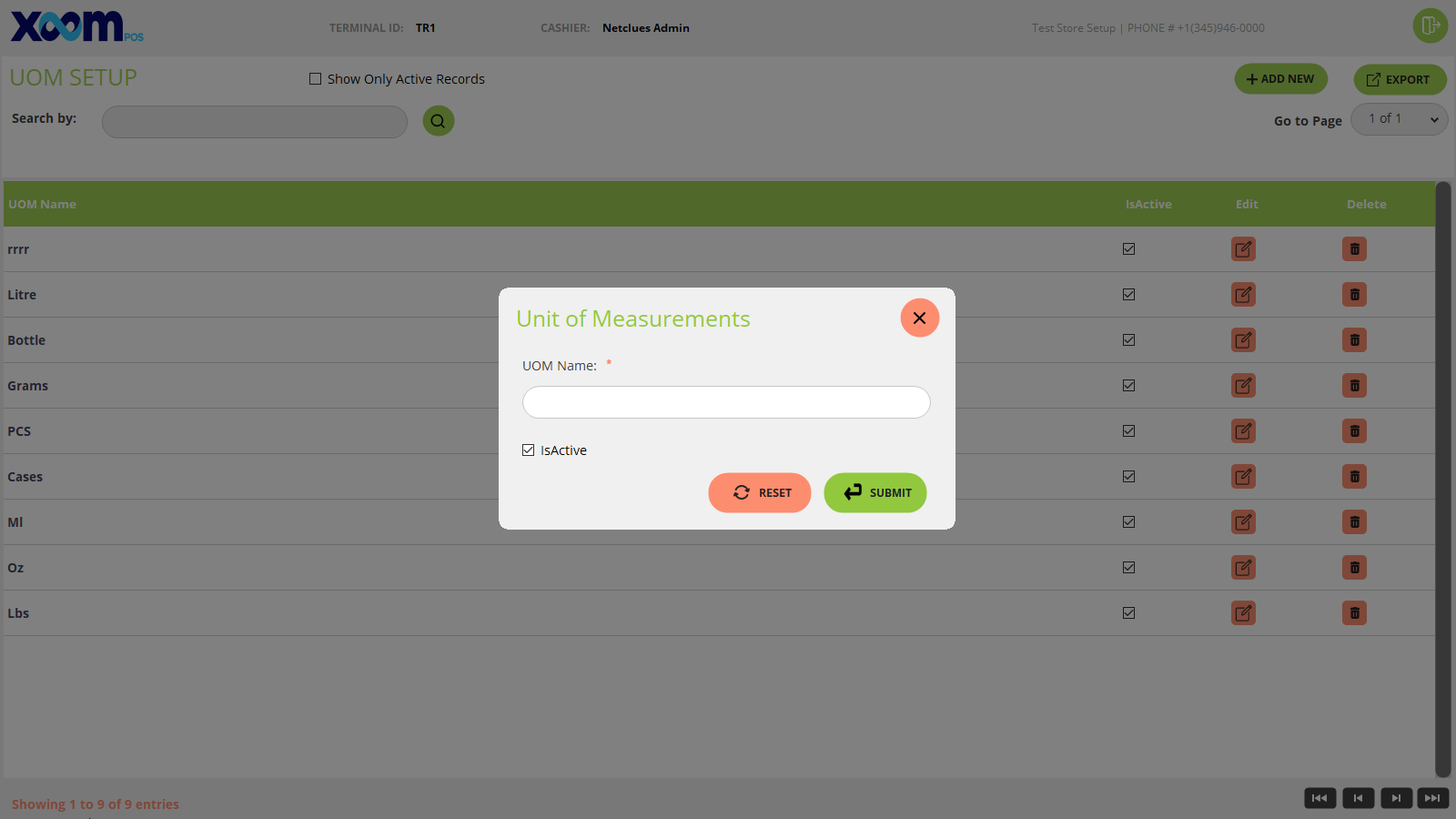Open the Go to Page dropdown
Viewport: 1456px width, 819px height.
[1399, 119]
